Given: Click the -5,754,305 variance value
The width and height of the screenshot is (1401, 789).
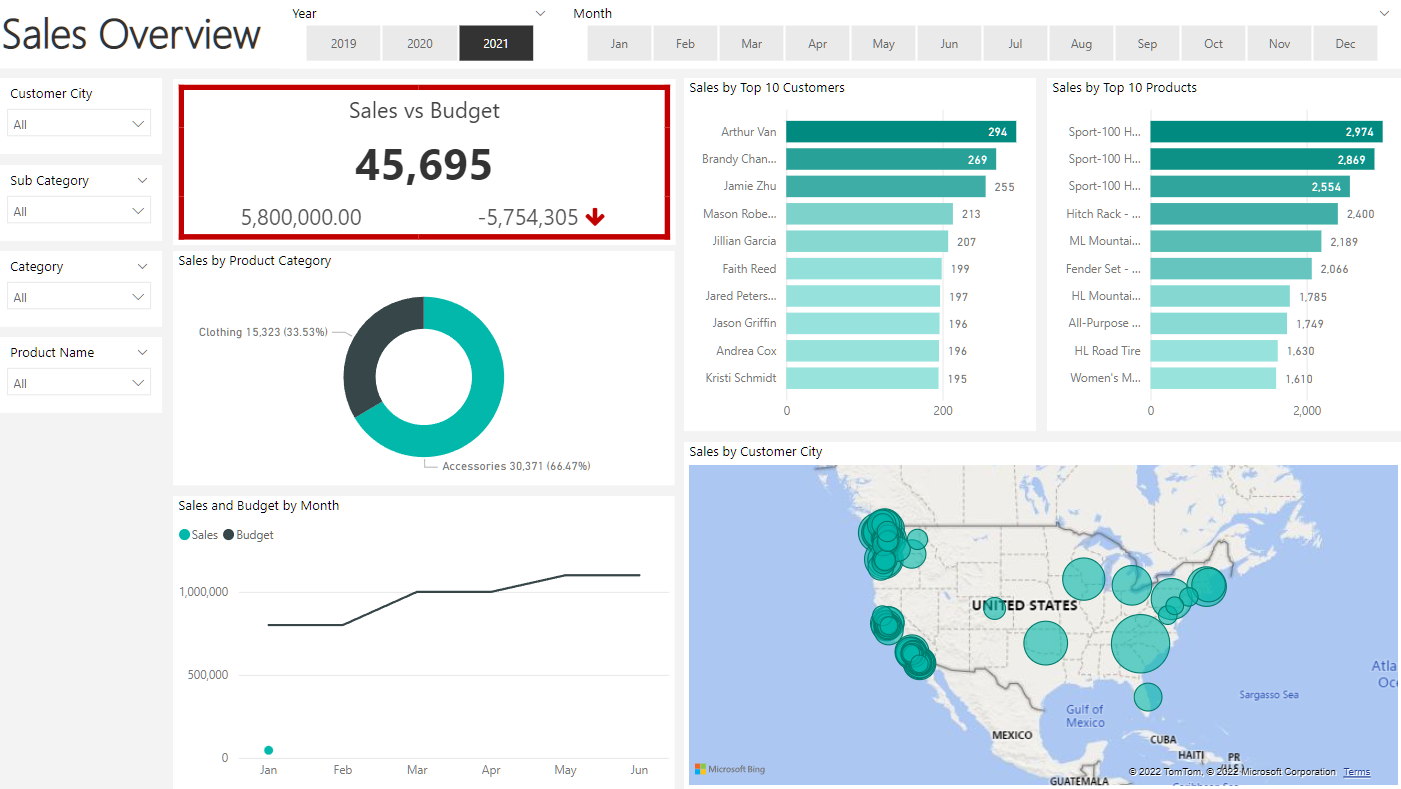Looking at the screenshot, I should [x=528, y=217].
